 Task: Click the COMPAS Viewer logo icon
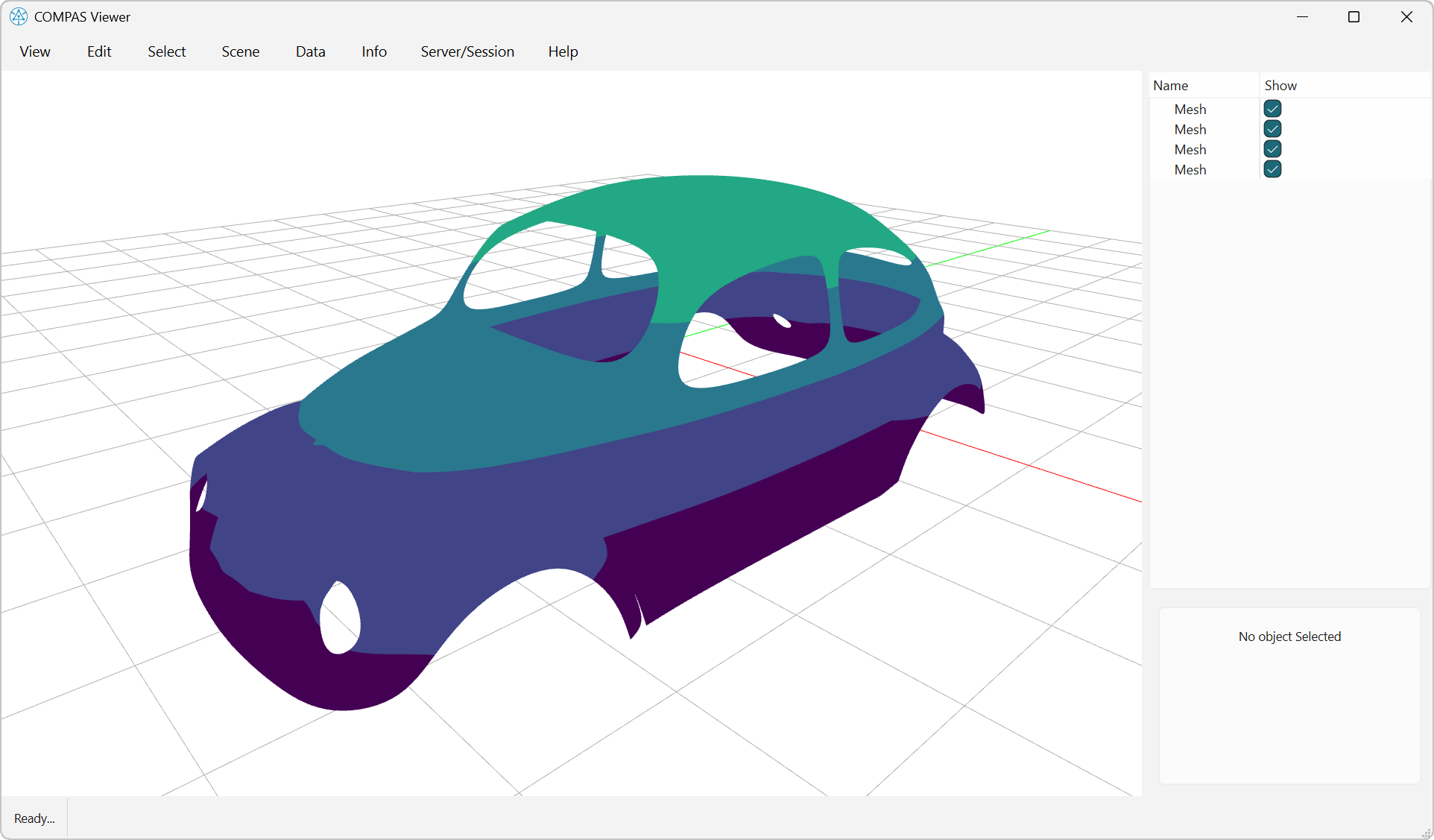point(18,16)
